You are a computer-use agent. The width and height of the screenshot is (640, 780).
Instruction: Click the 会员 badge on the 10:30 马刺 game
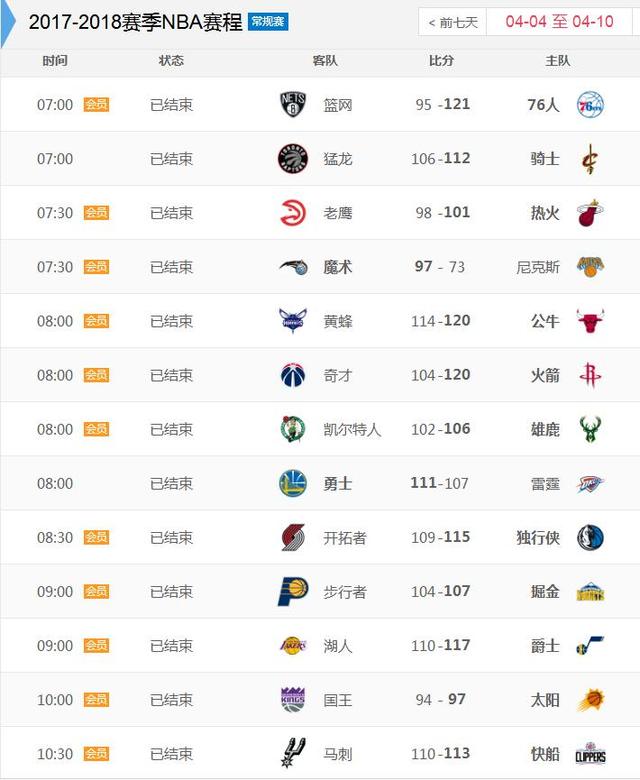(96, 754)
